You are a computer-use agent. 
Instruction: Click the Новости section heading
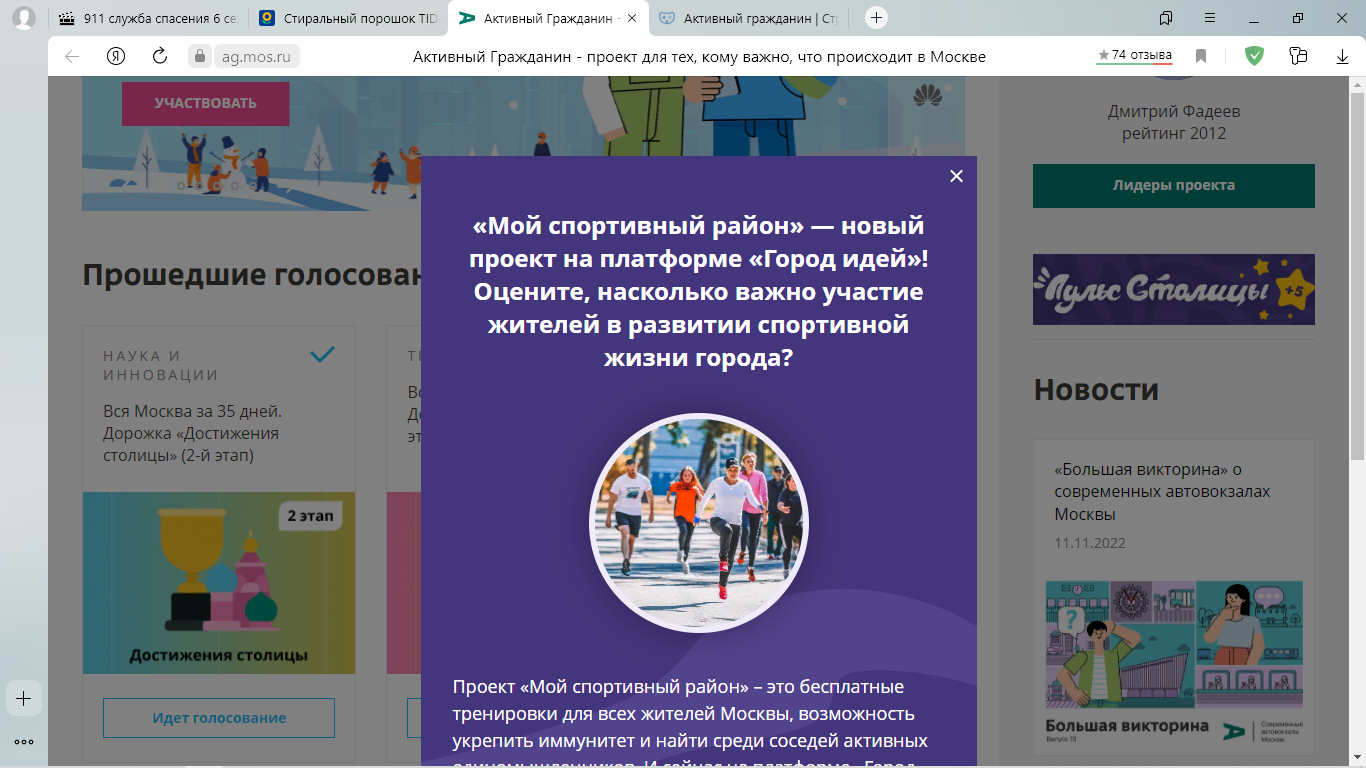tap(1096, 389)
